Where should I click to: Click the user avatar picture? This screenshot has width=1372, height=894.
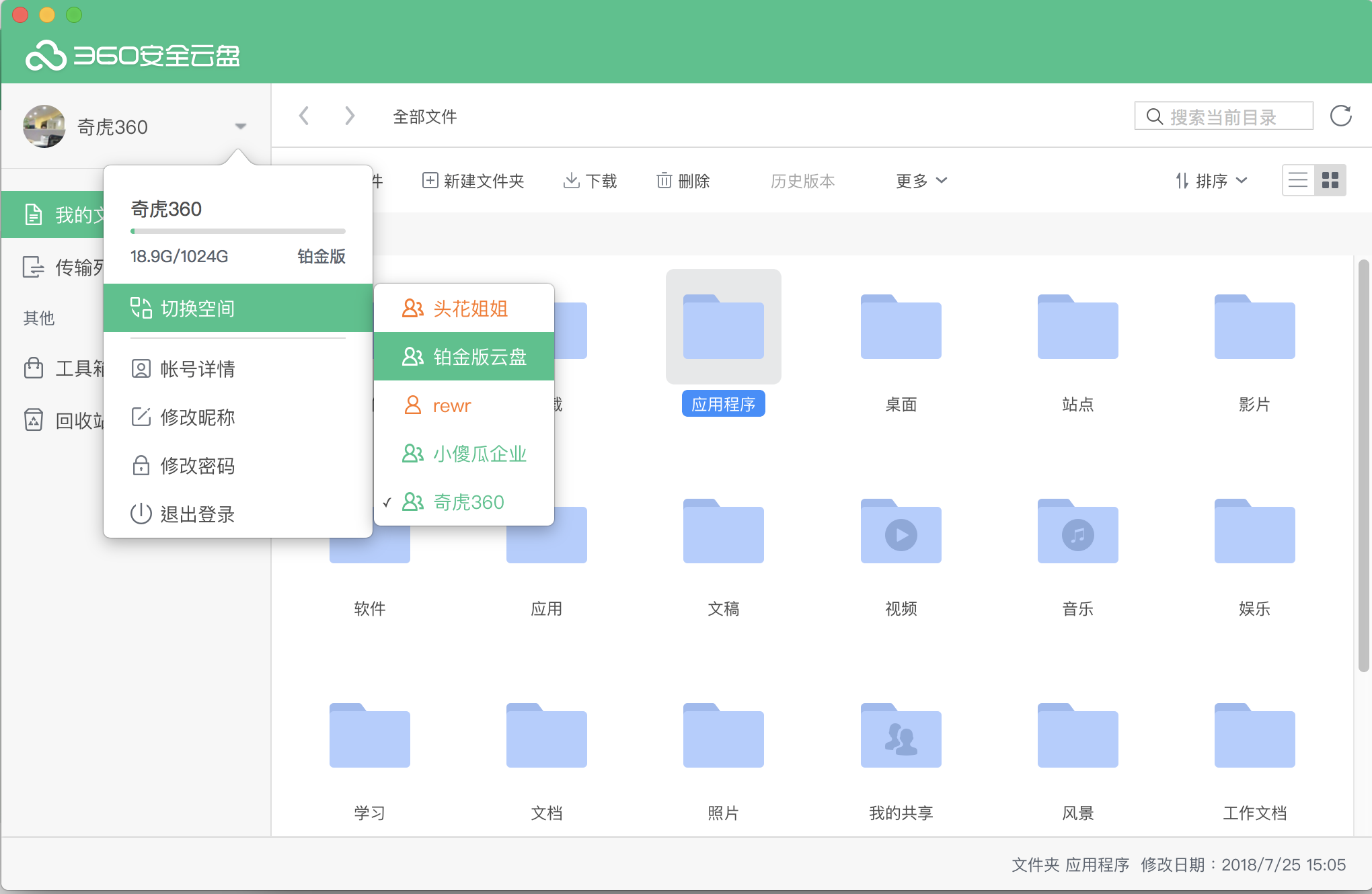pos(44,126)
